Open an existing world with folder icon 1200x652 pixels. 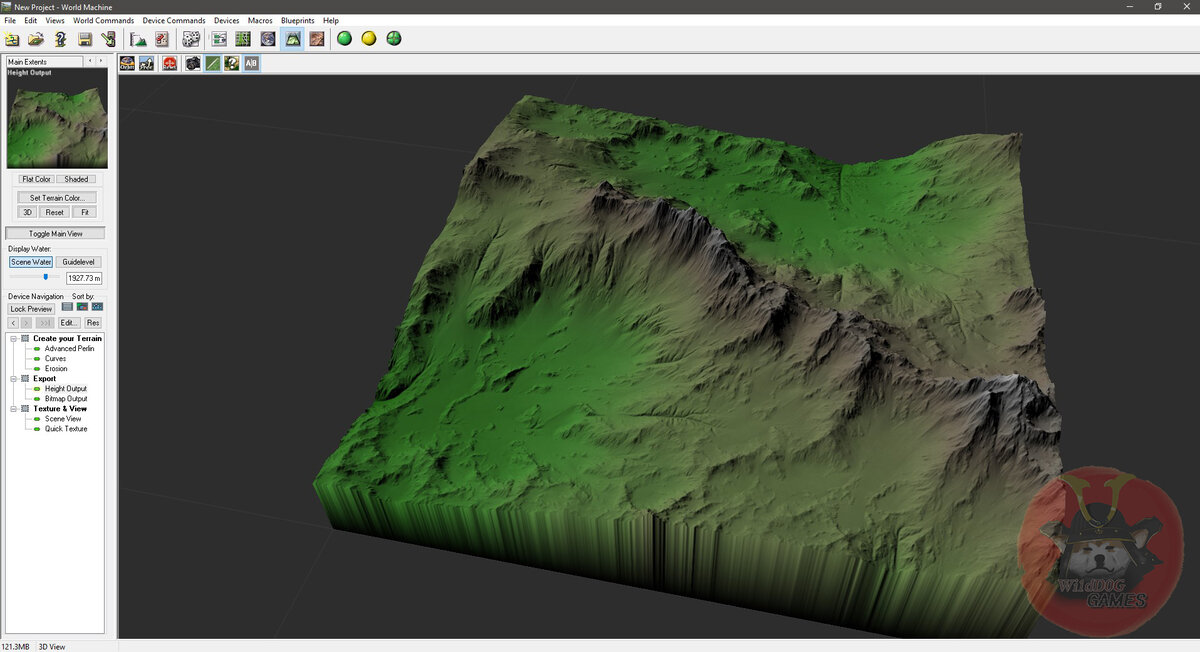[x=36, y=39]
